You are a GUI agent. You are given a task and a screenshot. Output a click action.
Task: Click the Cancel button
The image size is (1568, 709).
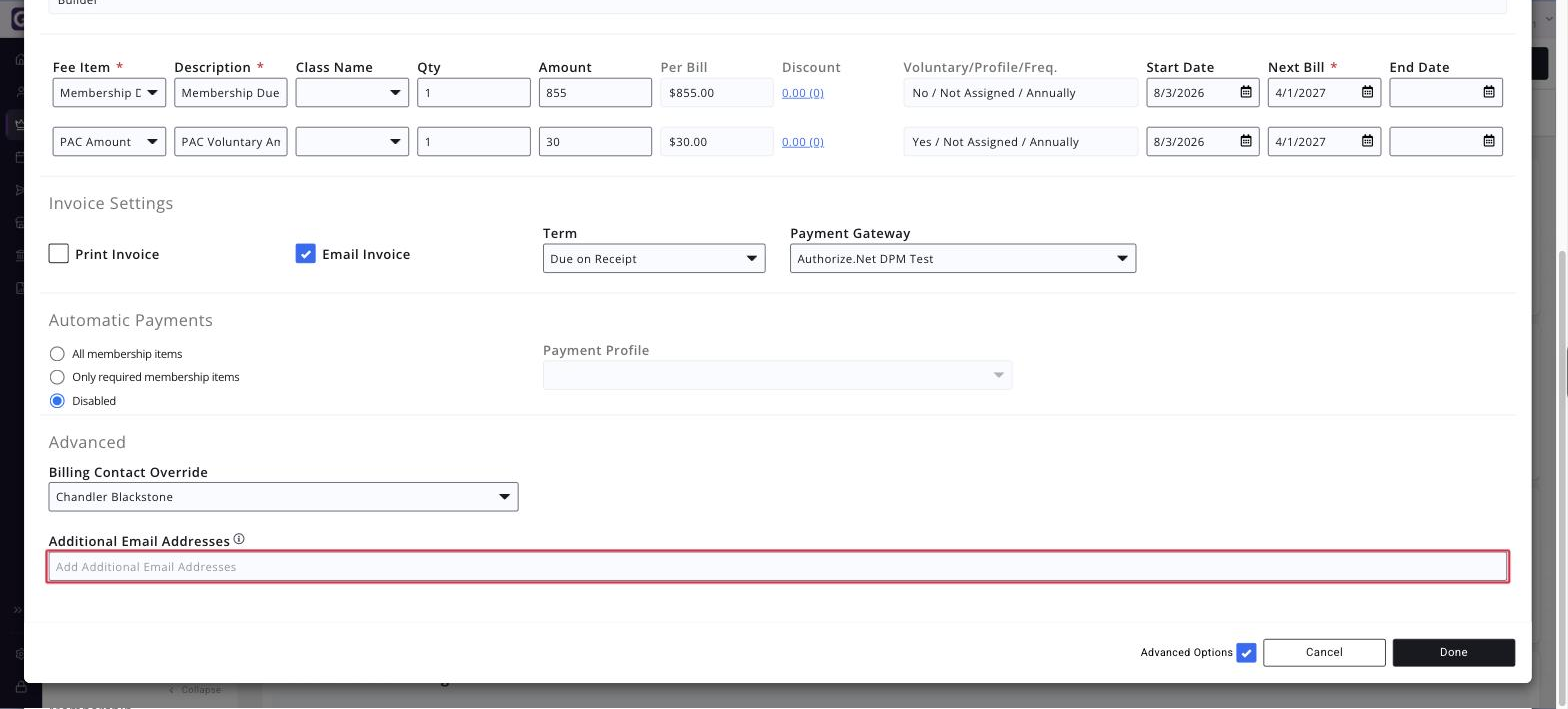pos(1324,653)
